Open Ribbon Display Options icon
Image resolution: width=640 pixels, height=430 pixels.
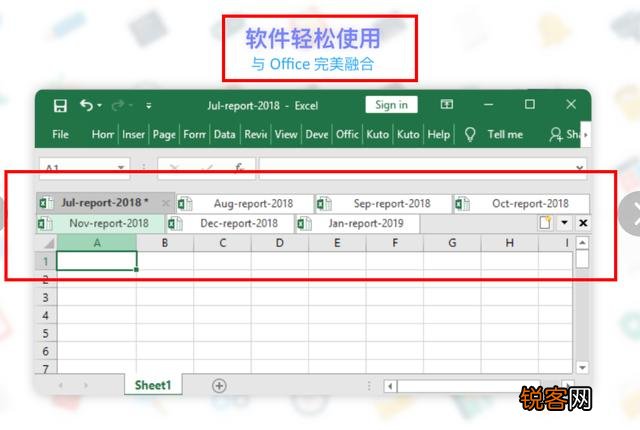(x=447, y=104)
